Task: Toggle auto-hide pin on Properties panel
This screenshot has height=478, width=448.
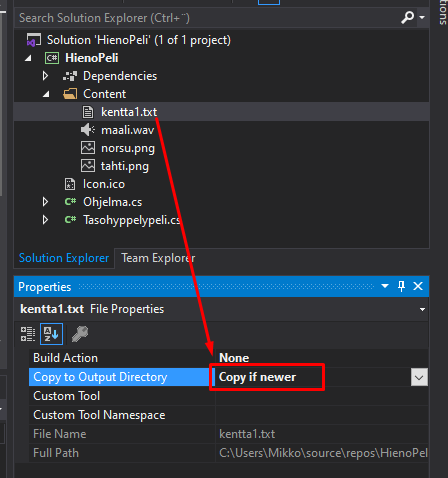Action: click(401, 286)
